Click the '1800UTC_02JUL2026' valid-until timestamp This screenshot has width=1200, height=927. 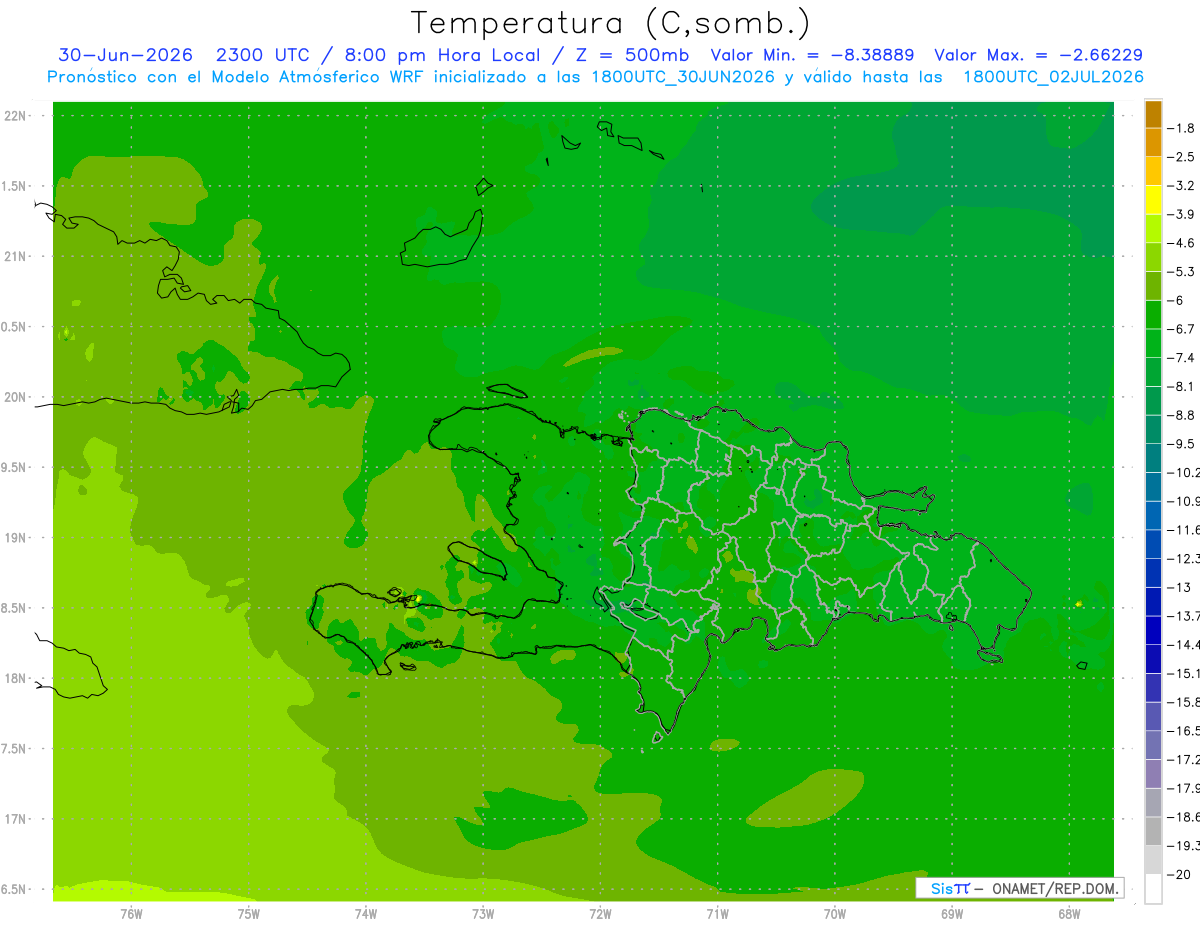tap(1053, 77)
